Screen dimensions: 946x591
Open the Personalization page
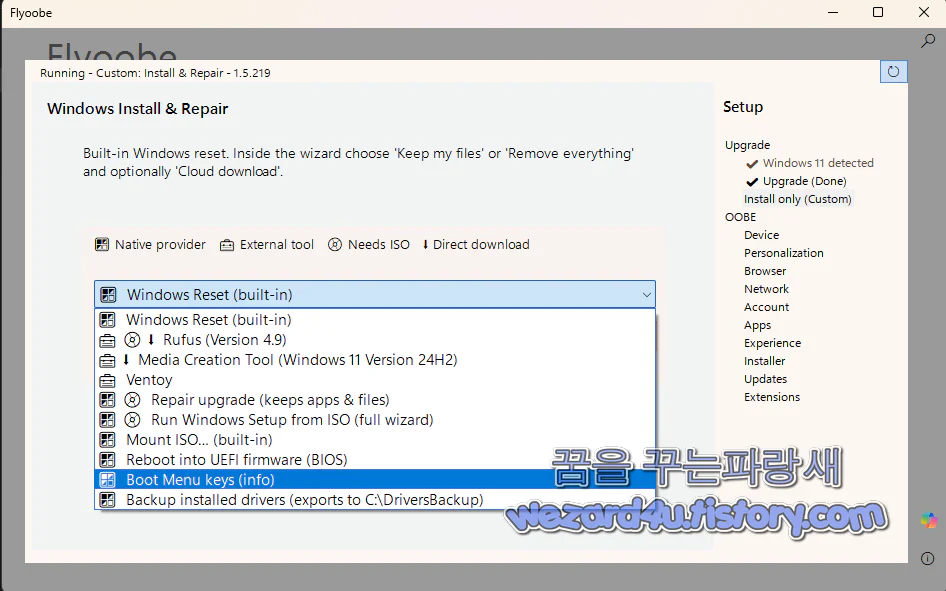tap(784, 253)
